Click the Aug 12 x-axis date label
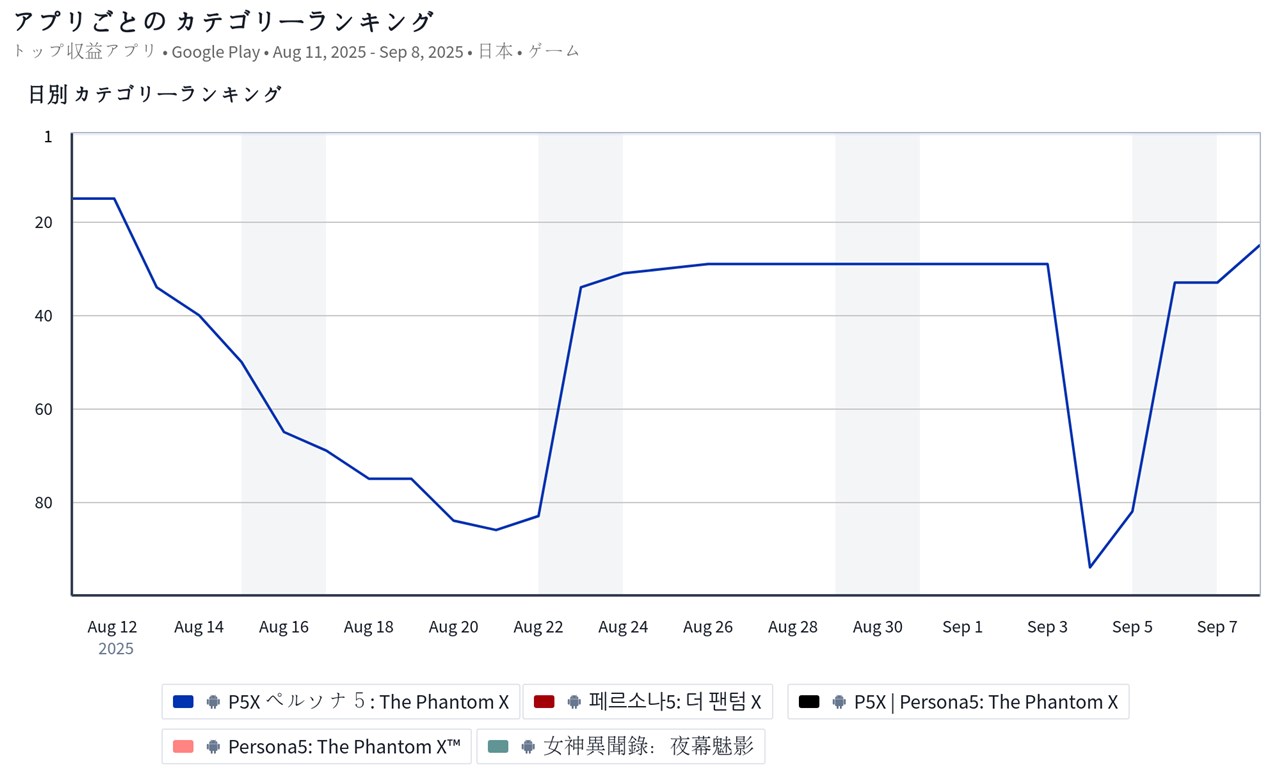This screenshot has width=1280, height=768. [112, 627]
